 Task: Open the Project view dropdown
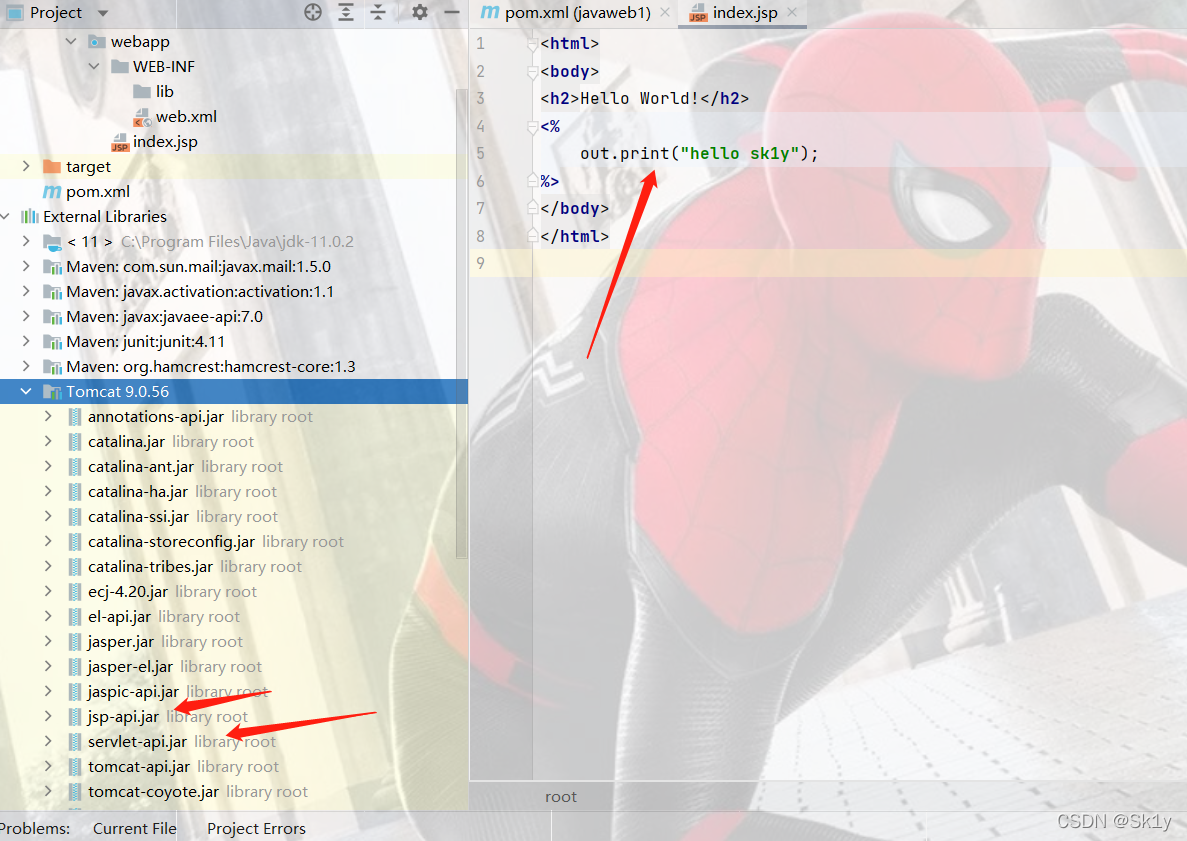tap(103, 13)
